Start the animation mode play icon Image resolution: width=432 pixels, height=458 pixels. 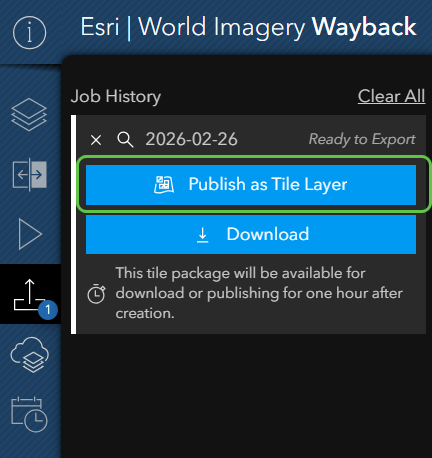click(30, 234)
